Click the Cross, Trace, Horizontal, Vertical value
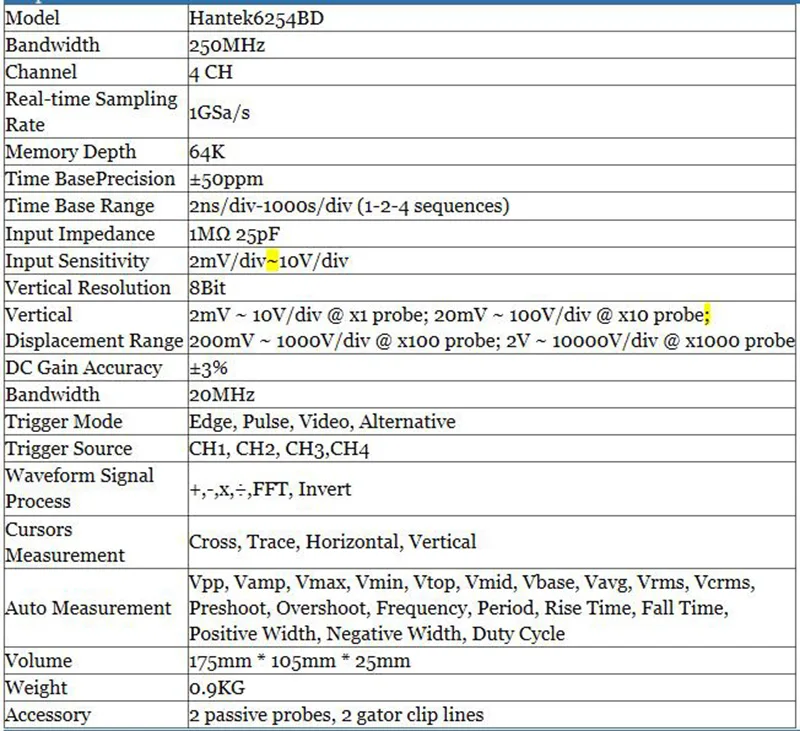800x731 pixels. tap(332, 542)
